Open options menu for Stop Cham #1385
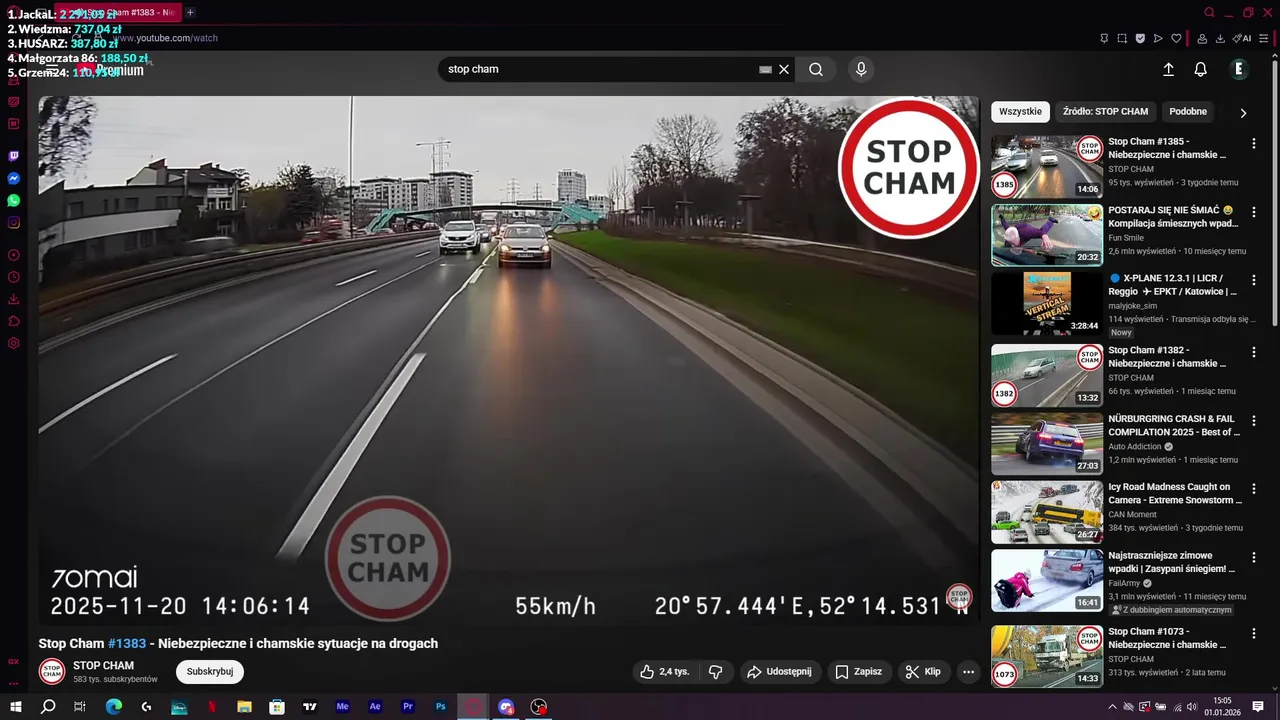The width and height of the screenshot is (1280, 720). coord(1254,143)
